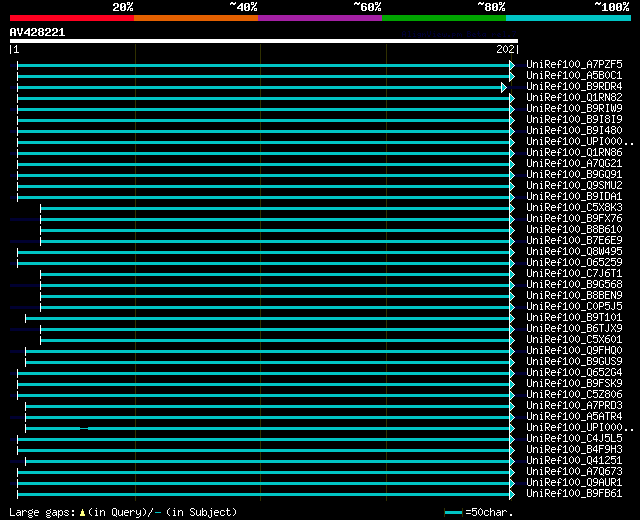Viewport: 640px width, 520px height.
Task: Select the UniRef100_B9I480 label
Action: tap(574, 131)
